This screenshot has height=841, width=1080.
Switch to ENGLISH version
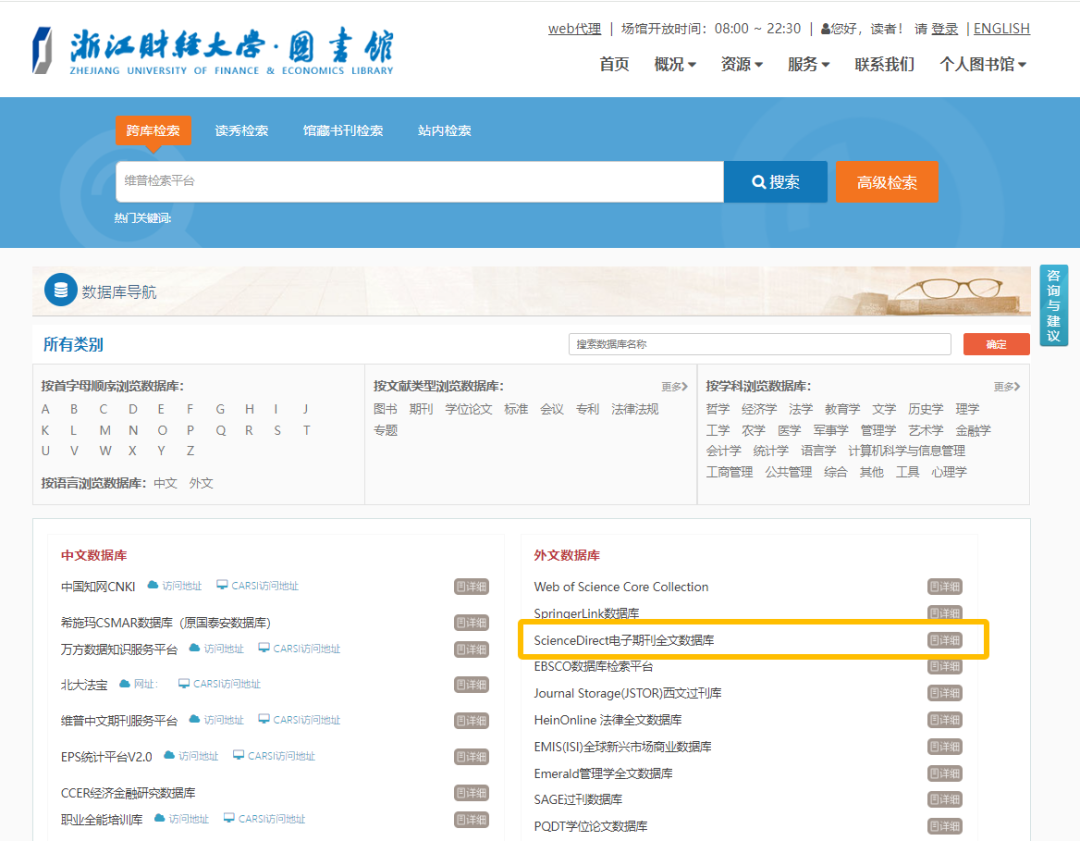click(x=1001, y=29)
